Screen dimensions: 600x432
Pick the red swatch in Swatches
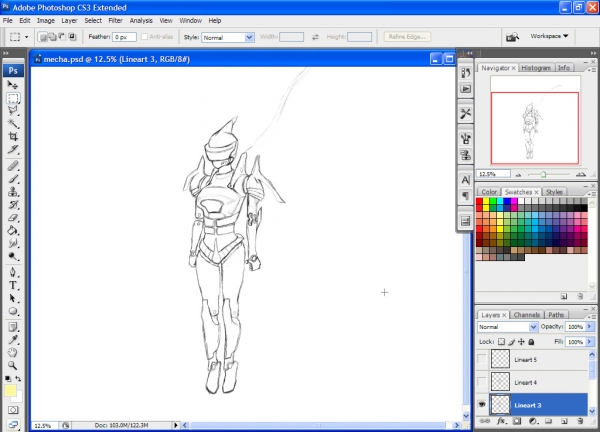coord(479,201)
